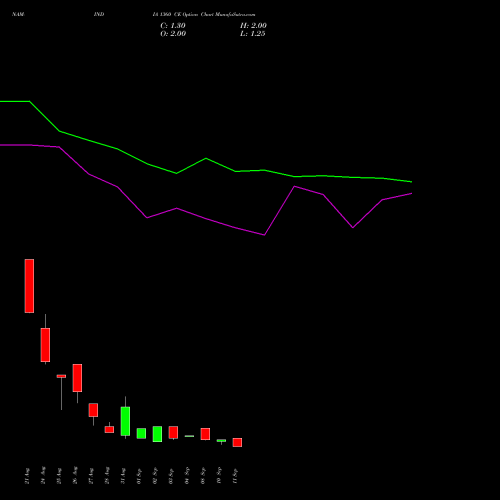Click the low value L: 1.25
The width and height of the screenshot is (500, 500).
tap(253, 34)
